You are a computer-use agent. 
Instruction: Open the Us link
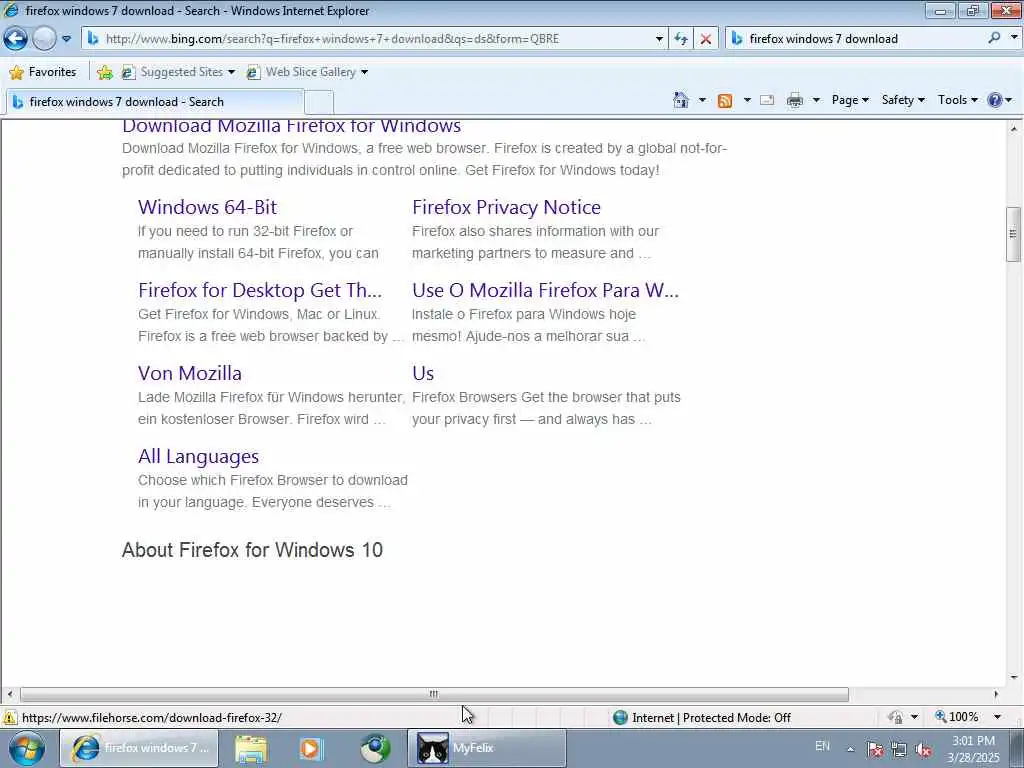tap(423, 373)
